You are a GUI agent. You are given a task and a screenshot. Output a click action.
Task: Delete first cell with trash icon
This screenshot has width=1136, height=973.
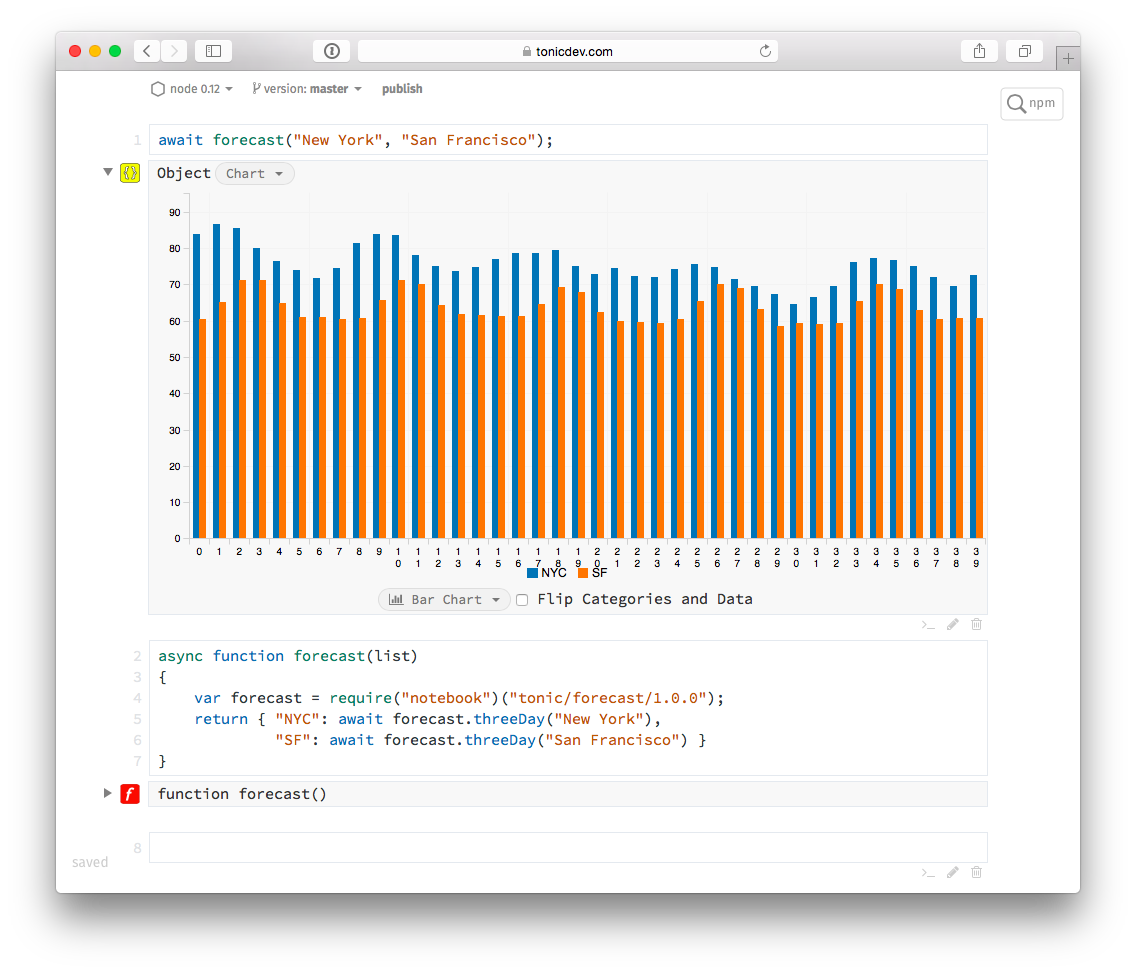[x=977, y=625]
